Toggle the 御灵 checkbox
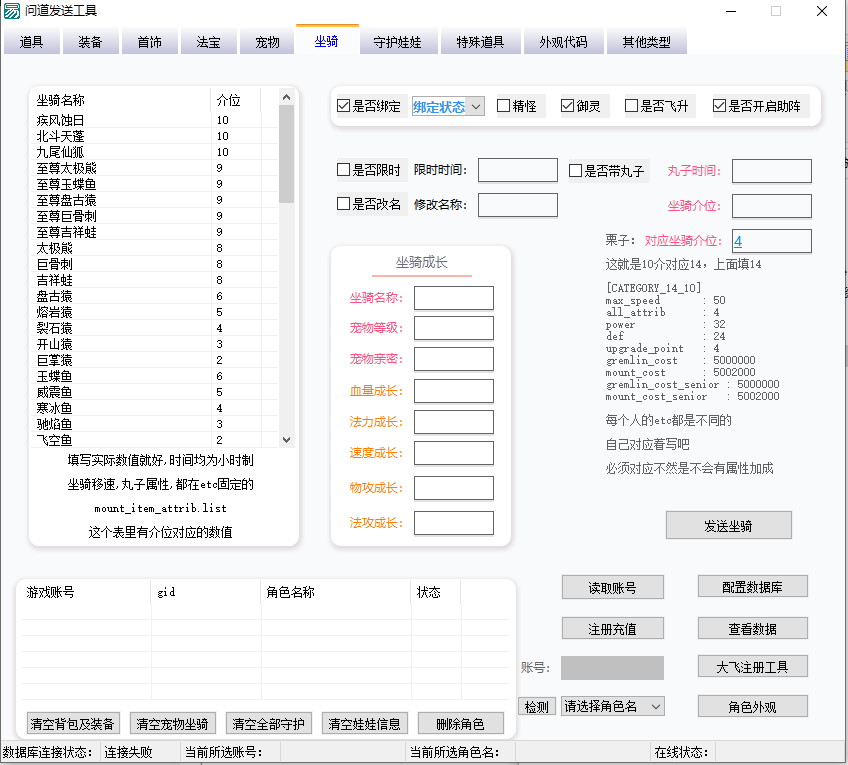This screenshot has width=848, height=765. [568, 106]
